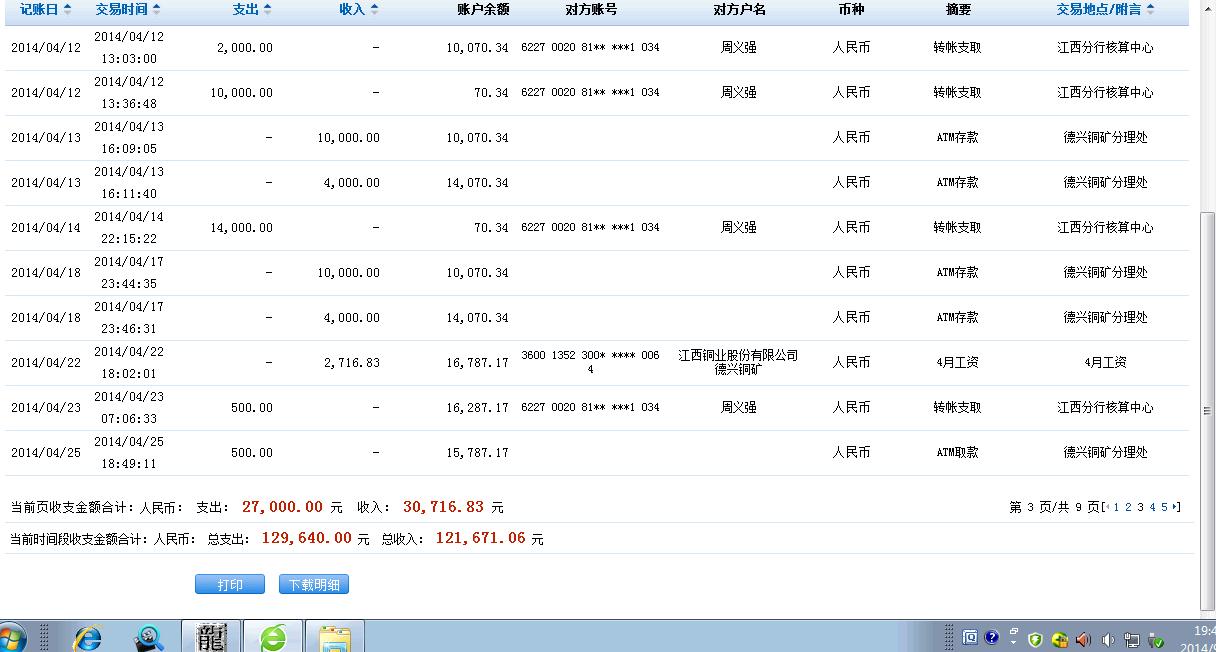Select transaction time 2014/04/14 22:15:22
The height and width of the screenshot is (652, 1216).
click(128, 228)
